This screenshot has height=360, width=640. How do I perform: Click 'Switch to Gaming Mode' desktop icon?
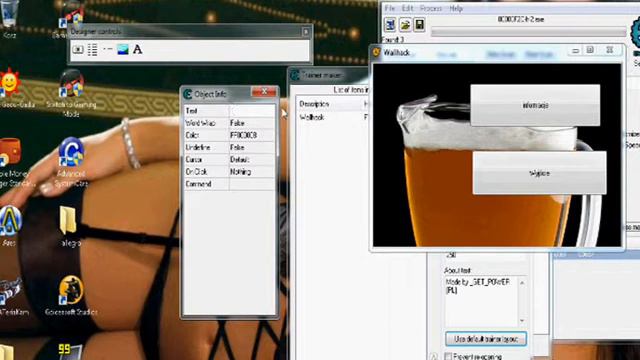click(x=71, y=84)
